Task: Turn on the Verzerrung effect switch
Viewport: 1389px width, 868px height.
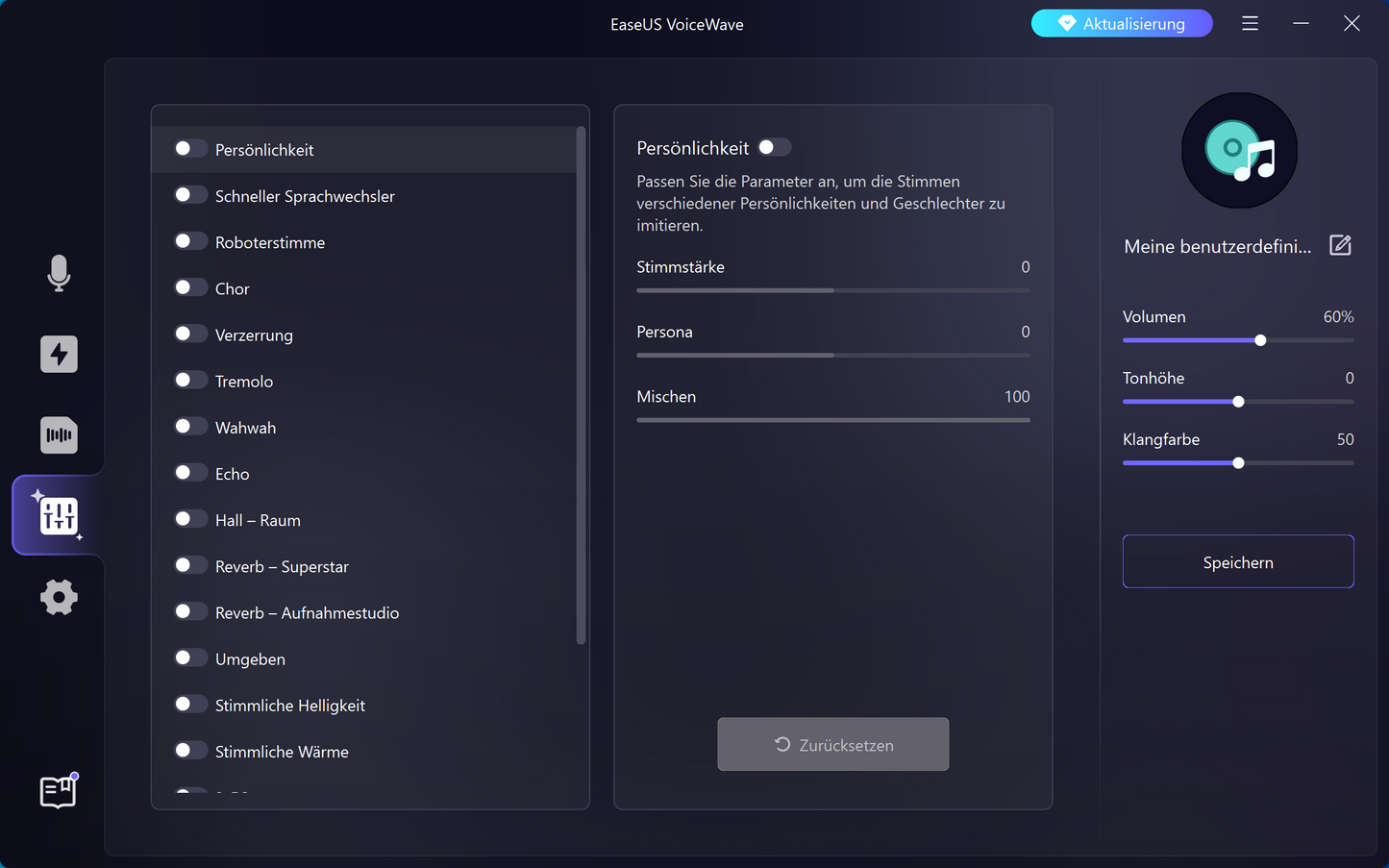Action: click(x=190, y=333)
